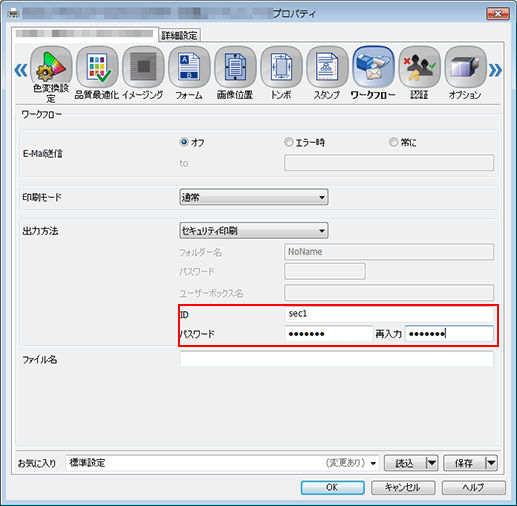The image size is (517, 506).
Task: Click the キャンセル button
Action: point(403,487)
